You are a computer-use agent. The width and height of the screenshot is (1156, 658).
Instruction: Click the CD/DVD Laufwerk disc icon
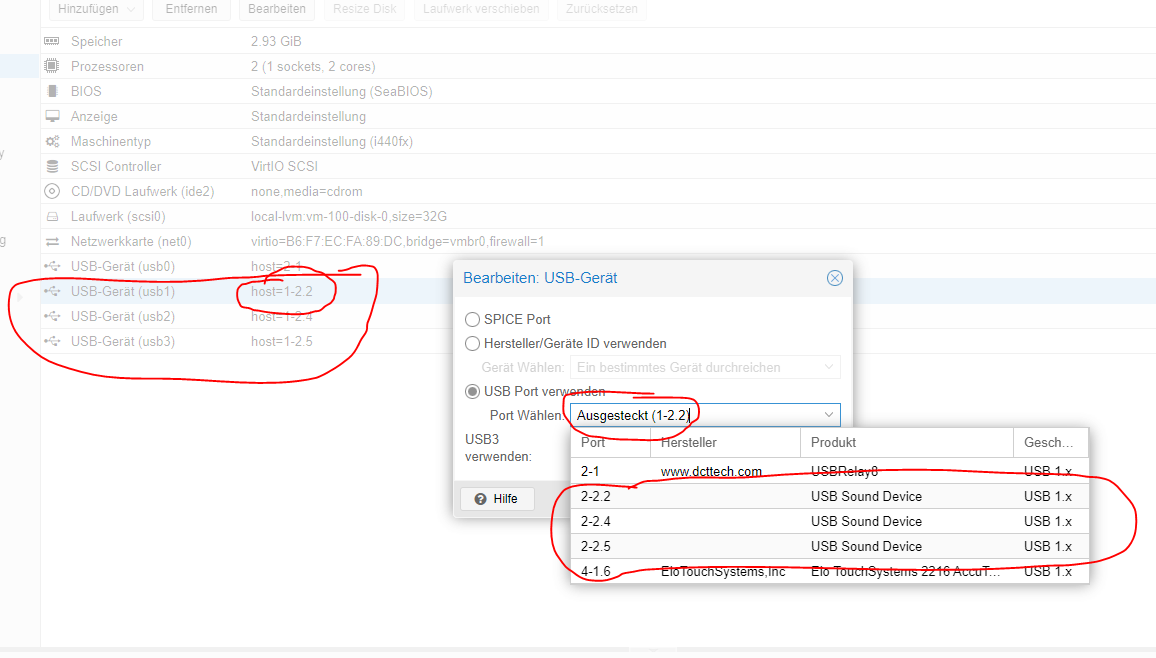click(52, 192)
